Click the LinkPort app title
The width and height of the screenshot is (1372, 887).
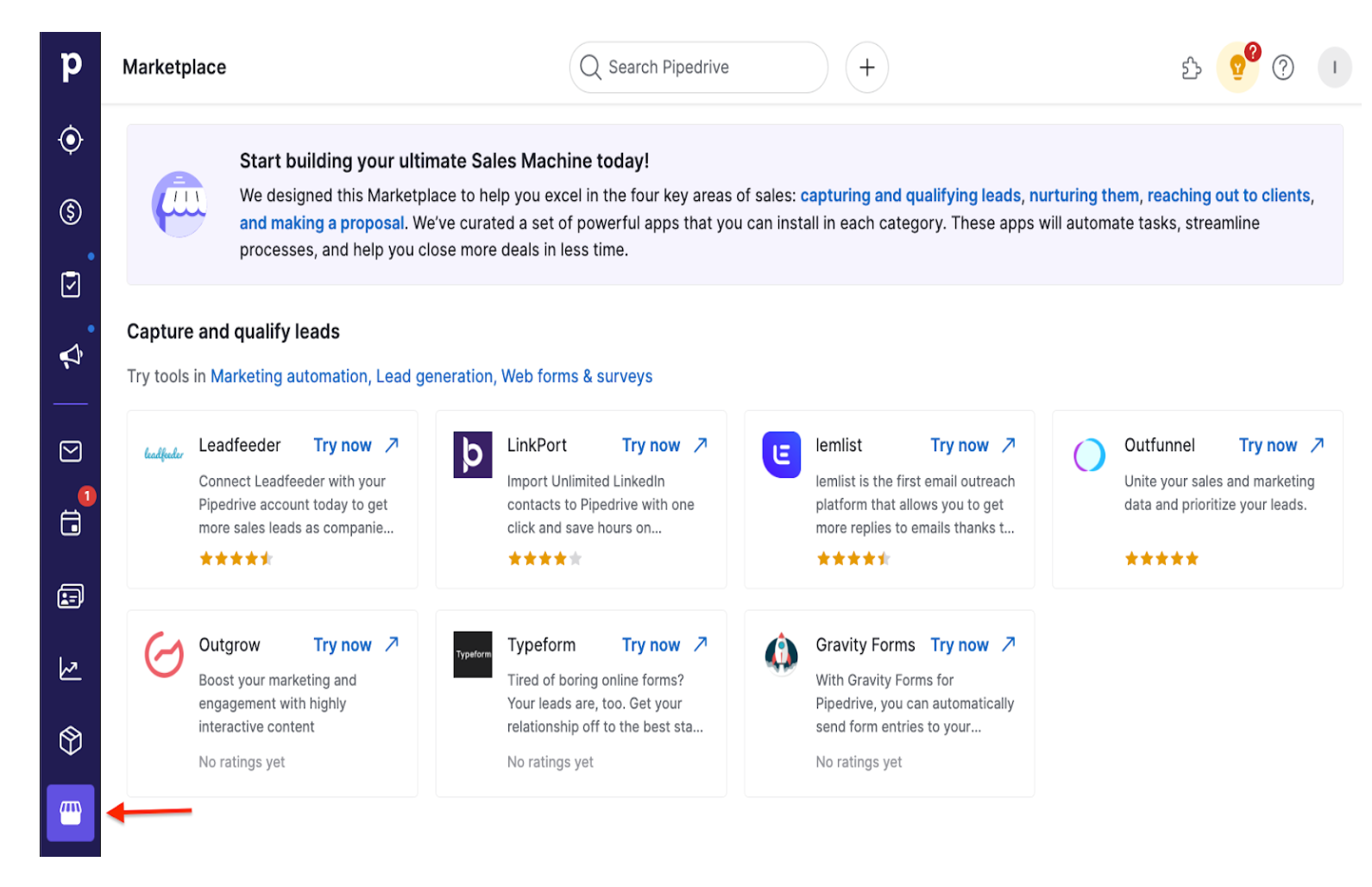click(537, 445)
